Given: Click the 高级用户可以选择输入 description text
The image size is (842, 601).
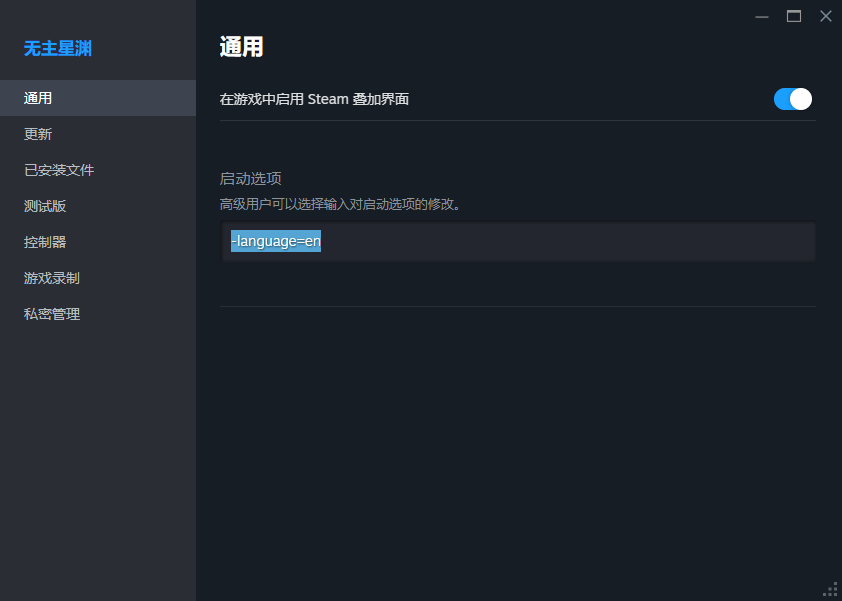Looking at the screenshot, I should [x=341, y=205].
